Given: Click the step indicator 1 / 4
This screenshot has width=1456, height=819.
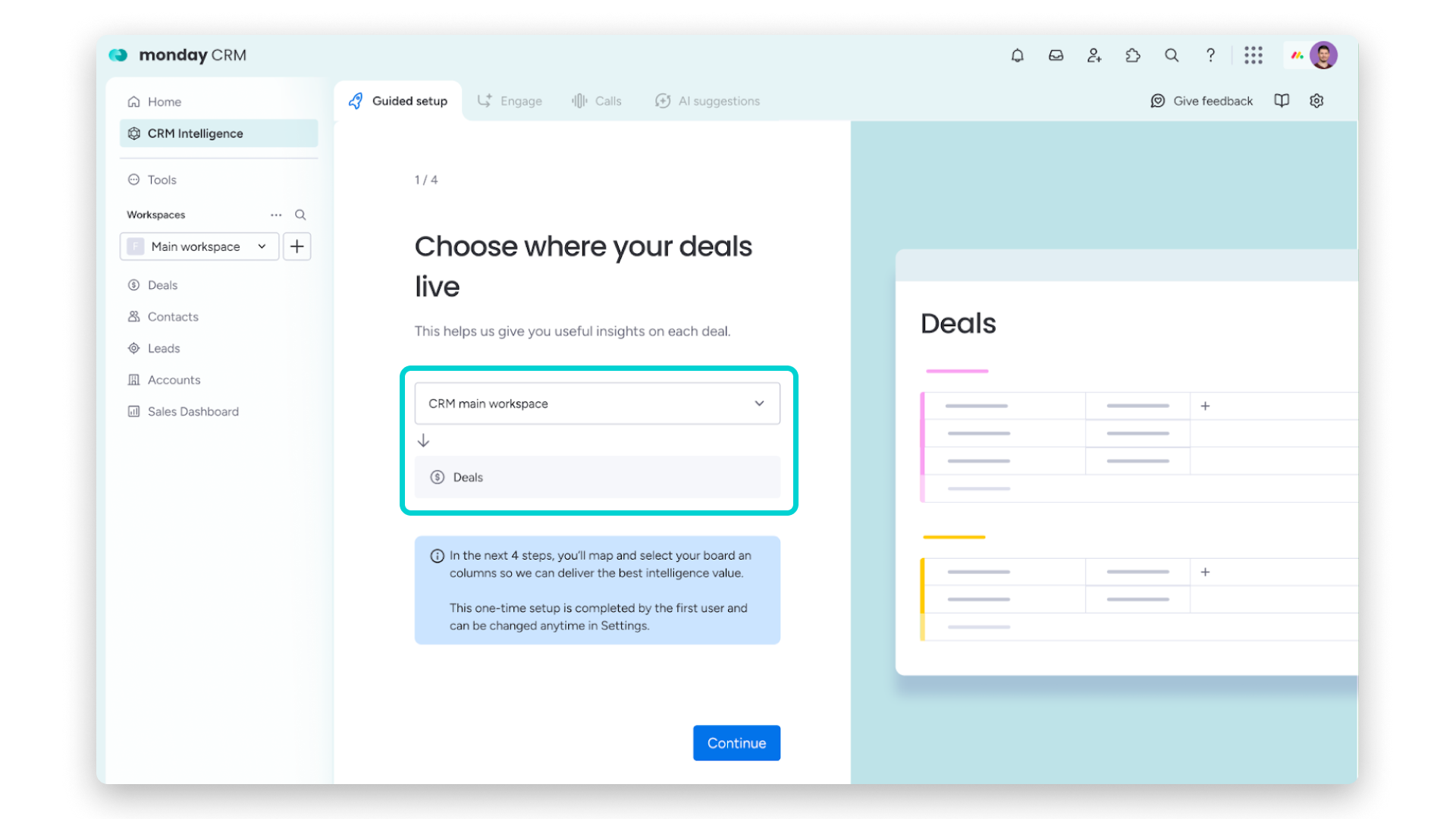Looking at the screenshot, I should tap(426, 180).
